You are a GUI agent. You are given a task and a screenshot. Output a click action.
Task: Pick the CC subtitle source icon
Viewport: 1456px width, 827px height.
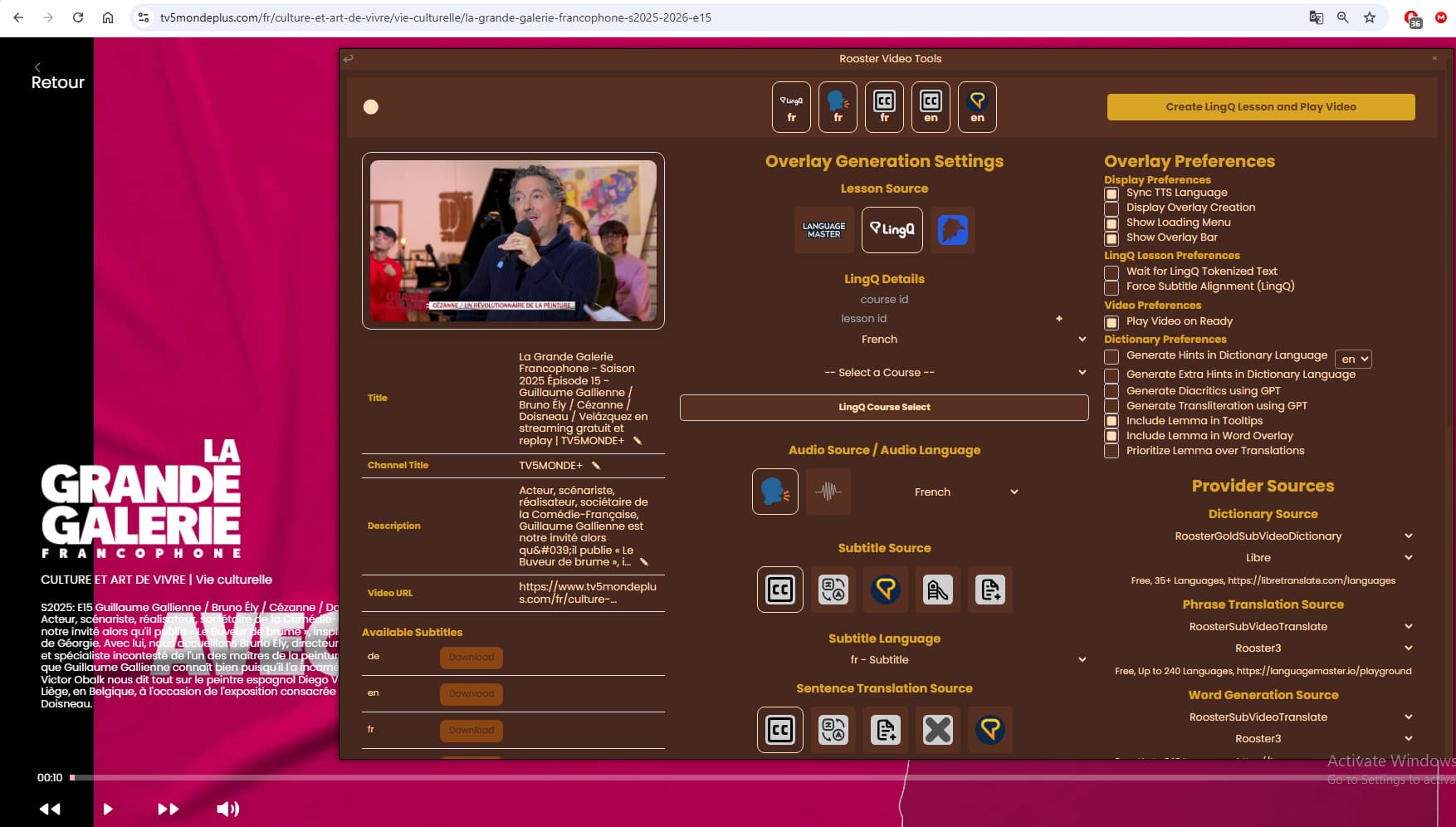[x=779, y=590]
